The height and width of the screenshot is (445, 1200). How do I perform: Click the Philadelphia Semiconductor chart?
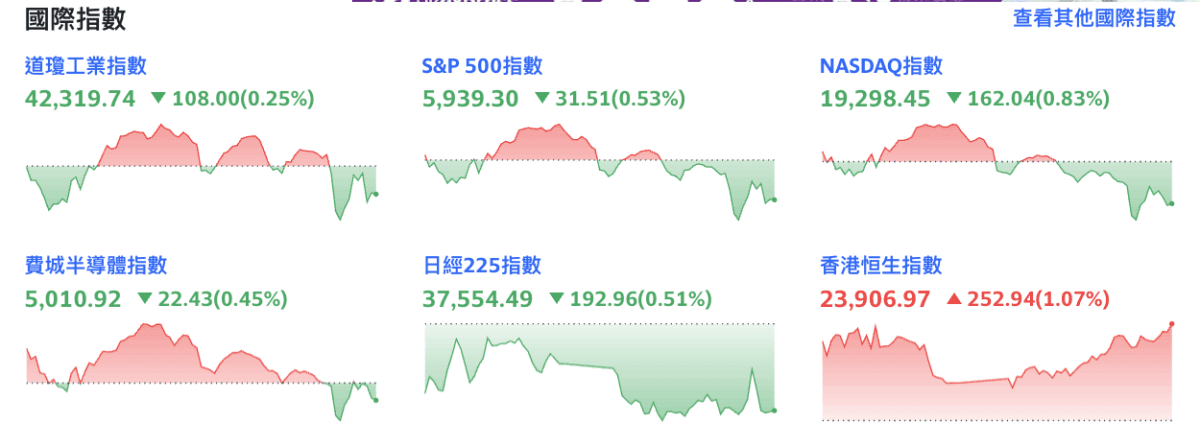pyautogui.click(x=201, y=371)
